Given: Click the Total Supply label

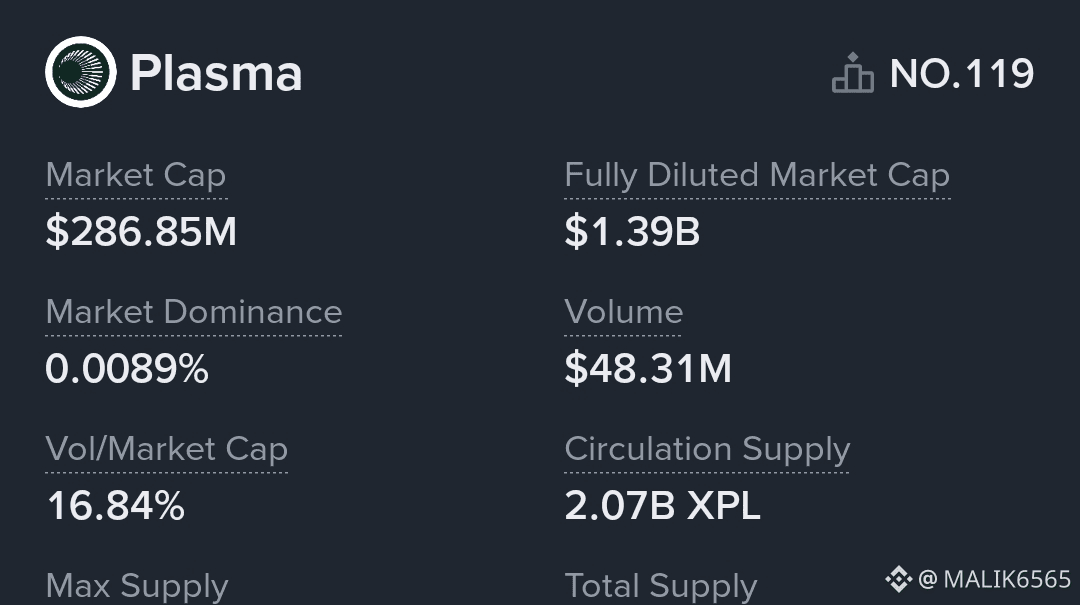Looking at the screenshot, I should tap(661, 586).
